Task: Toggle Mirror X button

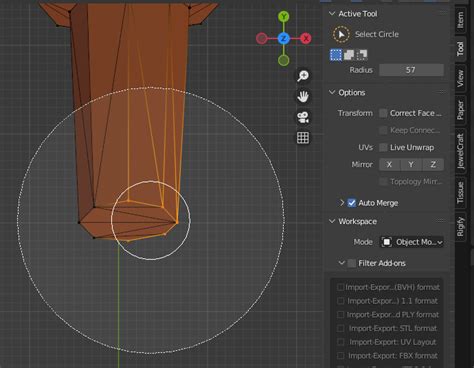Action: (389, 165)
